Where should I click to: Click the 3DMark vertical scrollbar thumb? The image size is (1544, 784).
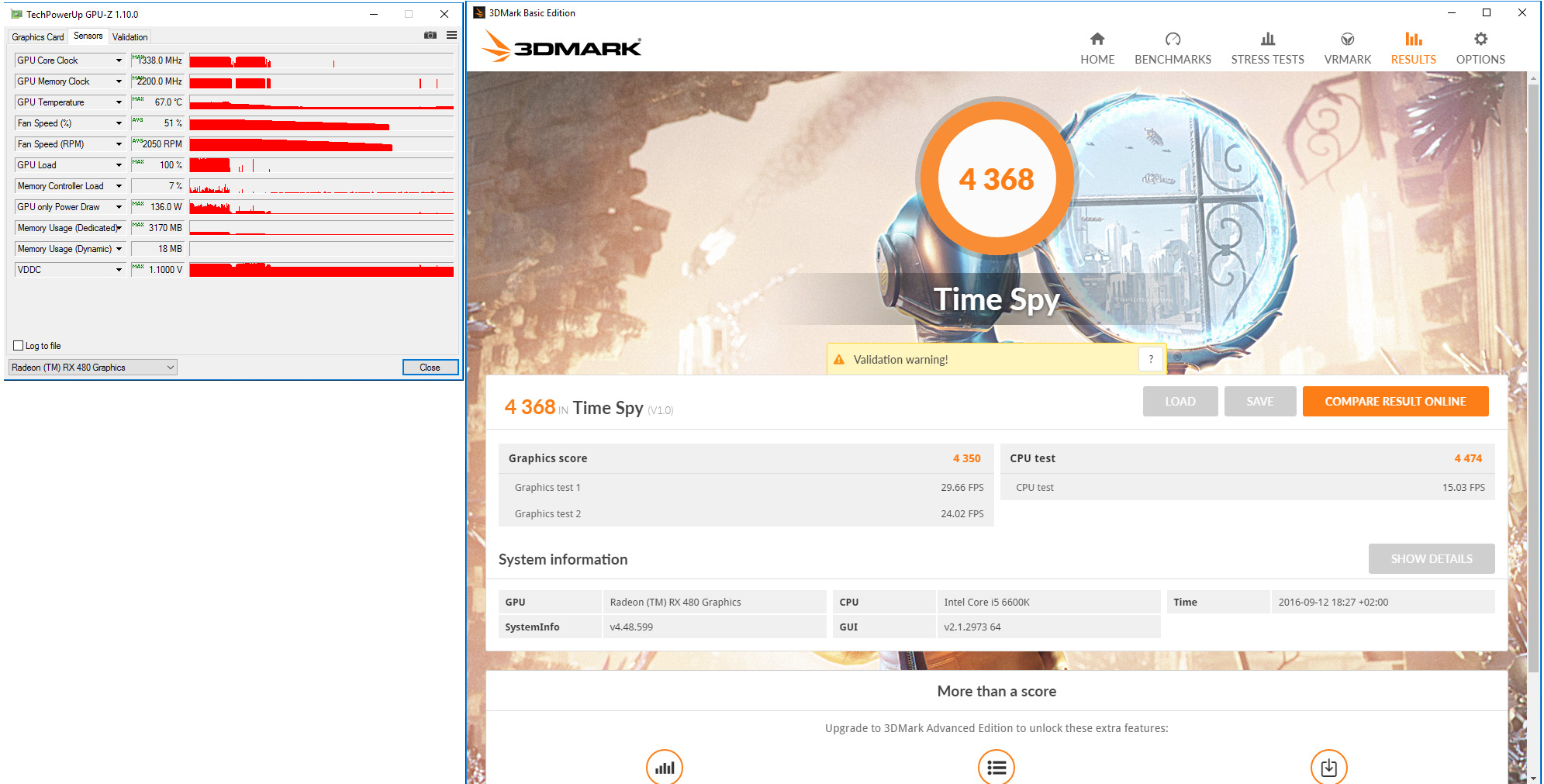1533,378
